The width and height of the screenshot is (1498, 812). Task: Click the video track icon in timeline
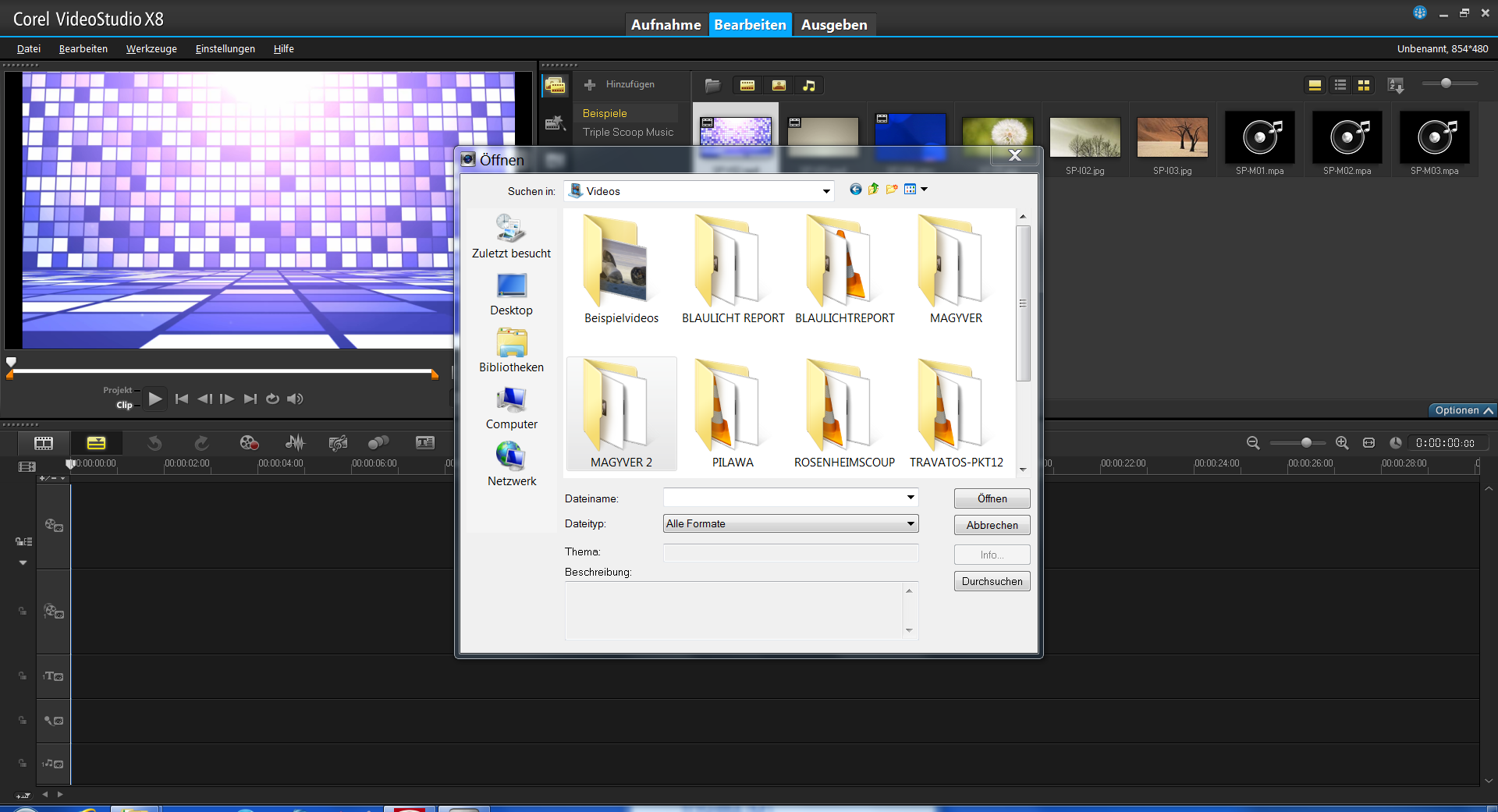pyautogui.click(x=54, y=526)
